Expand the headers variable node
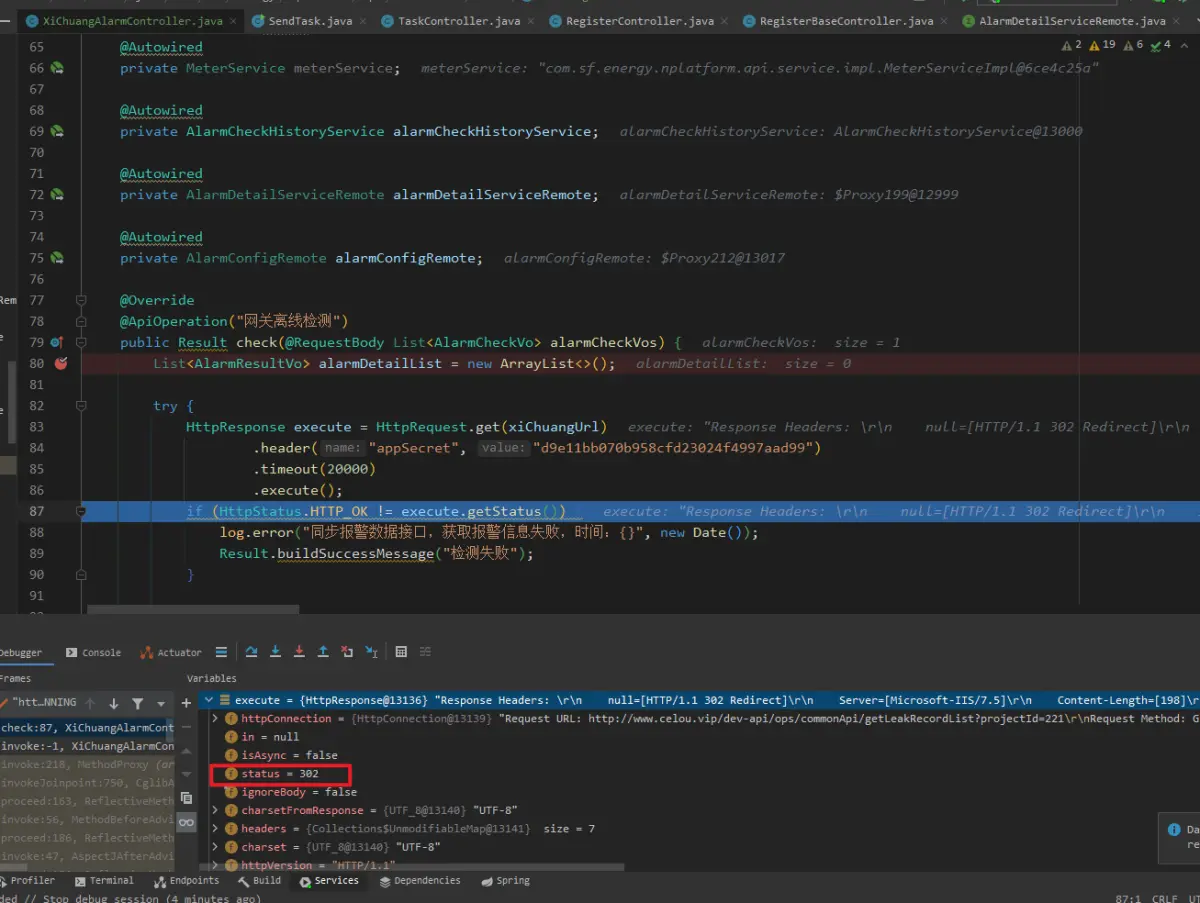 tap(215, 828)
